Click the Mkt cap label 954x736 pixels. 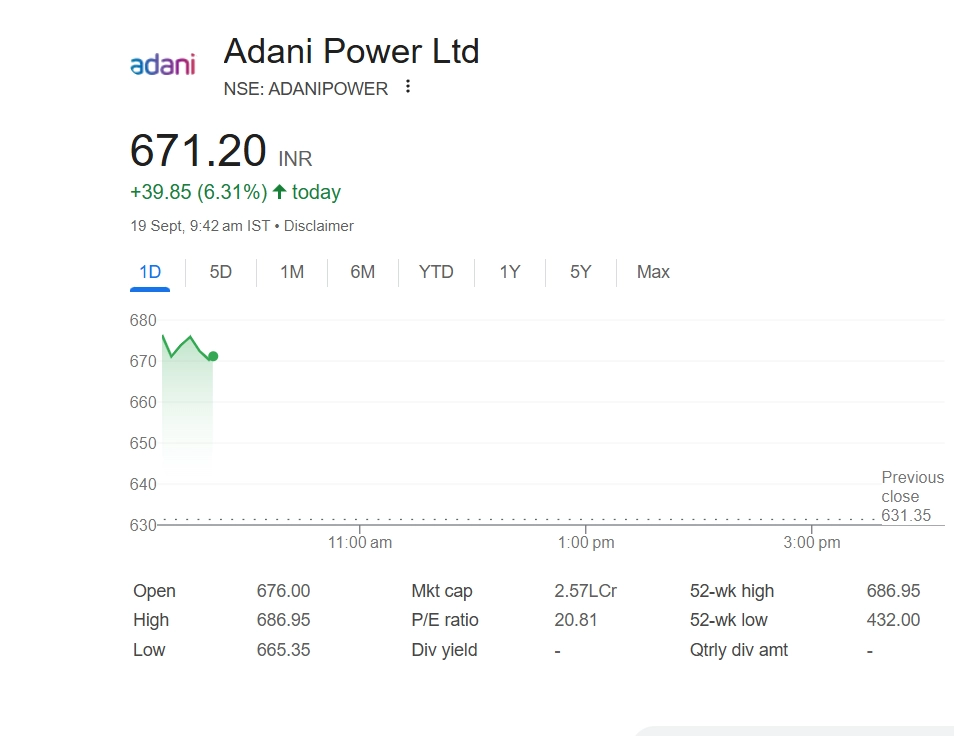[x=442, y=591]
